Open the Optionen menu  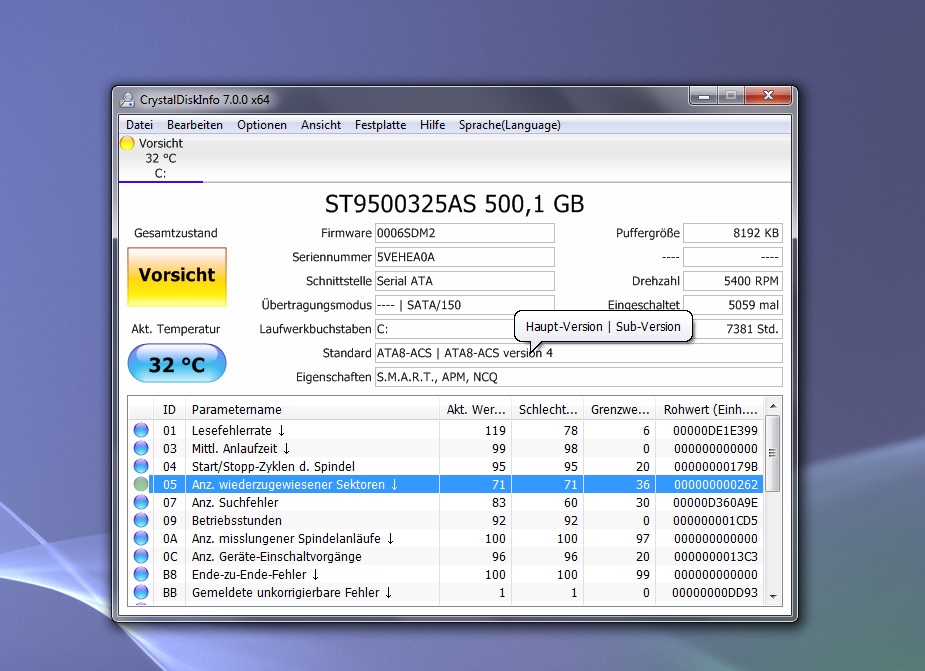(x=262, y=125)
